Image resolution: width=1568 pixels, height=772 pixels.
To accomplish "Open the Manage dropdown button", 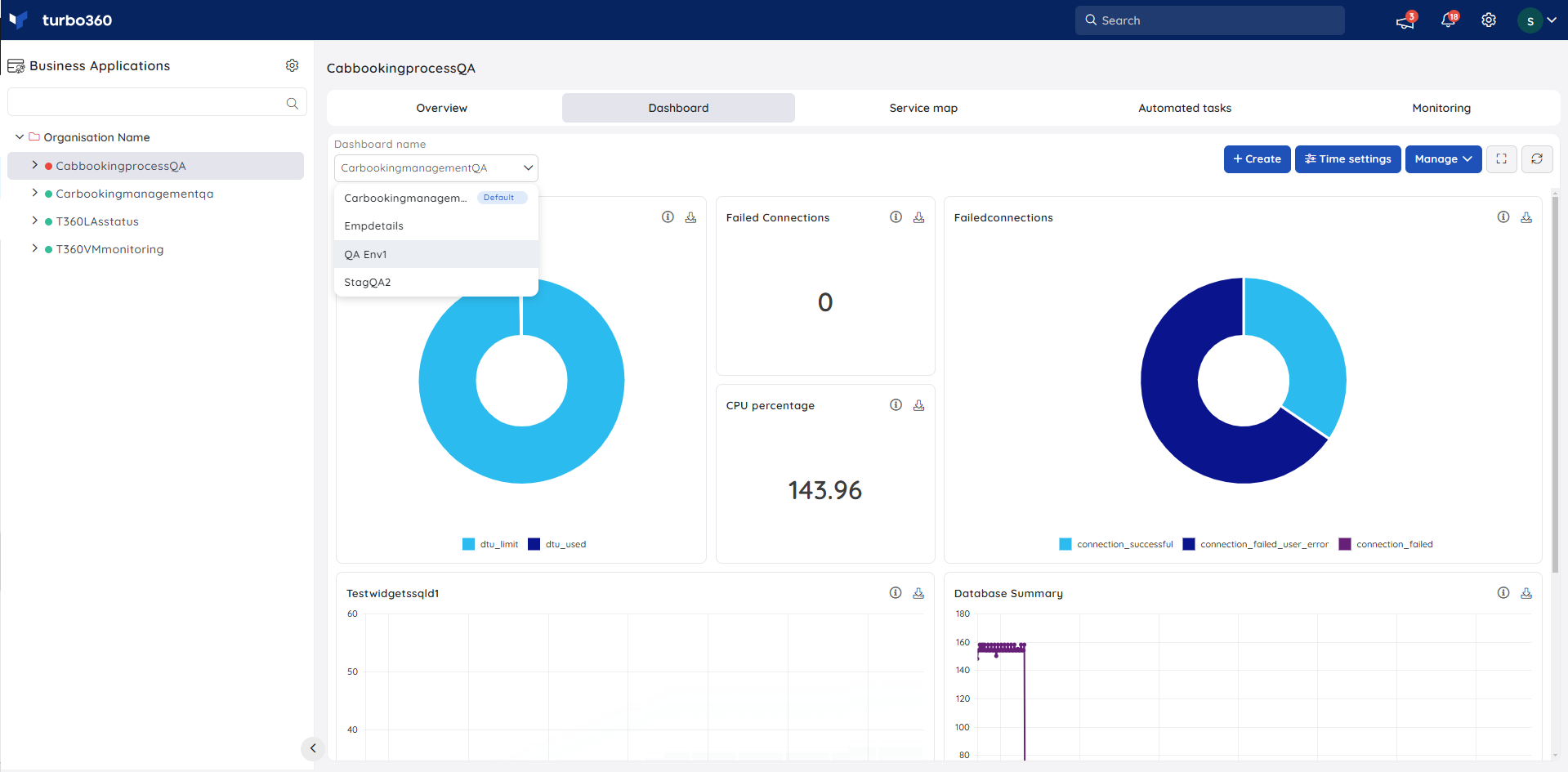I will point(1444,159).
